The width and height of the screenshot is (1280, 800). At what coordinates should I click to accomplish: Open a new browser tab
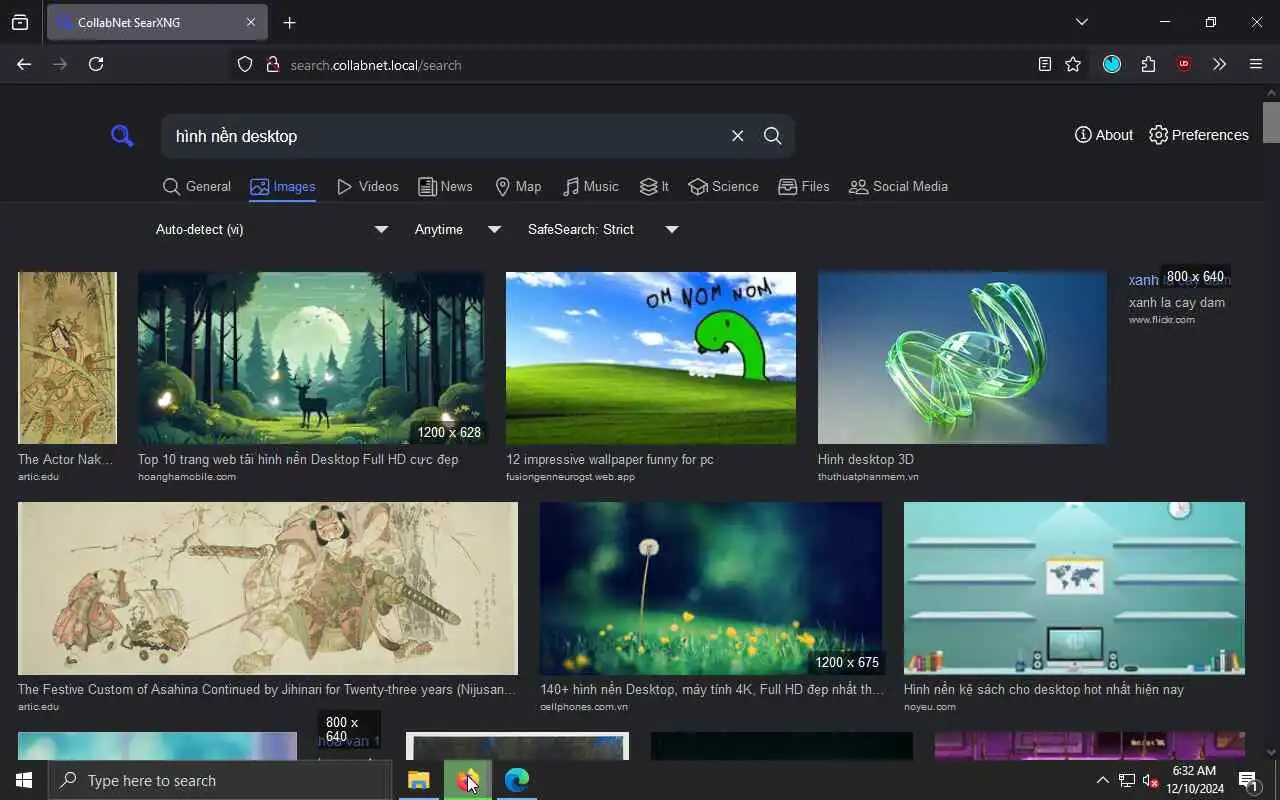tap(289, 23)
